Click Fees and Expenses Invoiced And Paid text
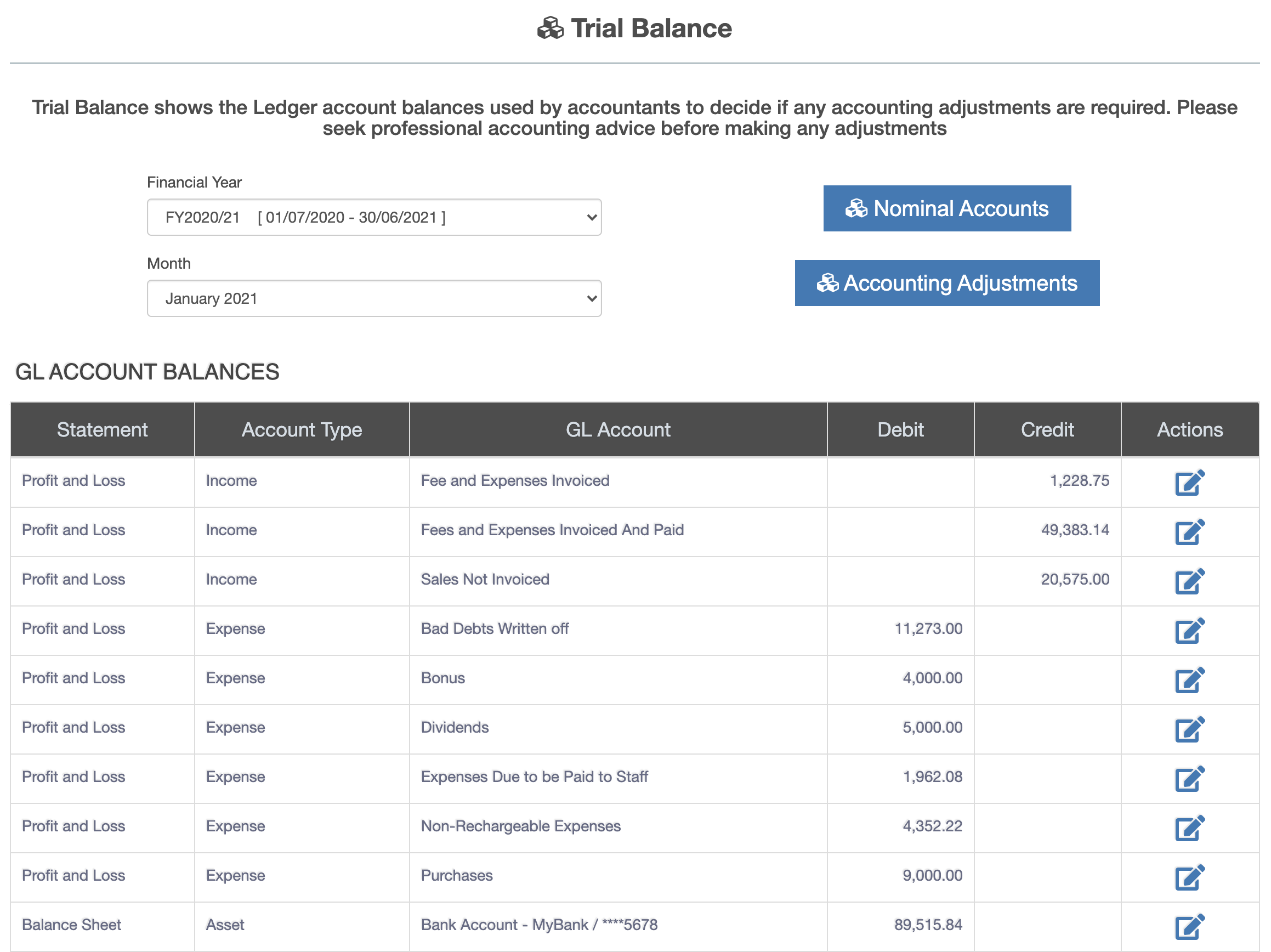This screenshot has height=952, width=1271. pyautogui.click(x=552, y=530)
